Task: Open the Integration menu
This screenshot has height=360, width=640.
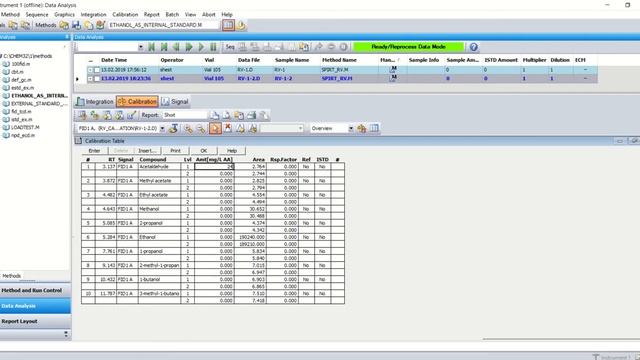Action: (x=93, y=14)
